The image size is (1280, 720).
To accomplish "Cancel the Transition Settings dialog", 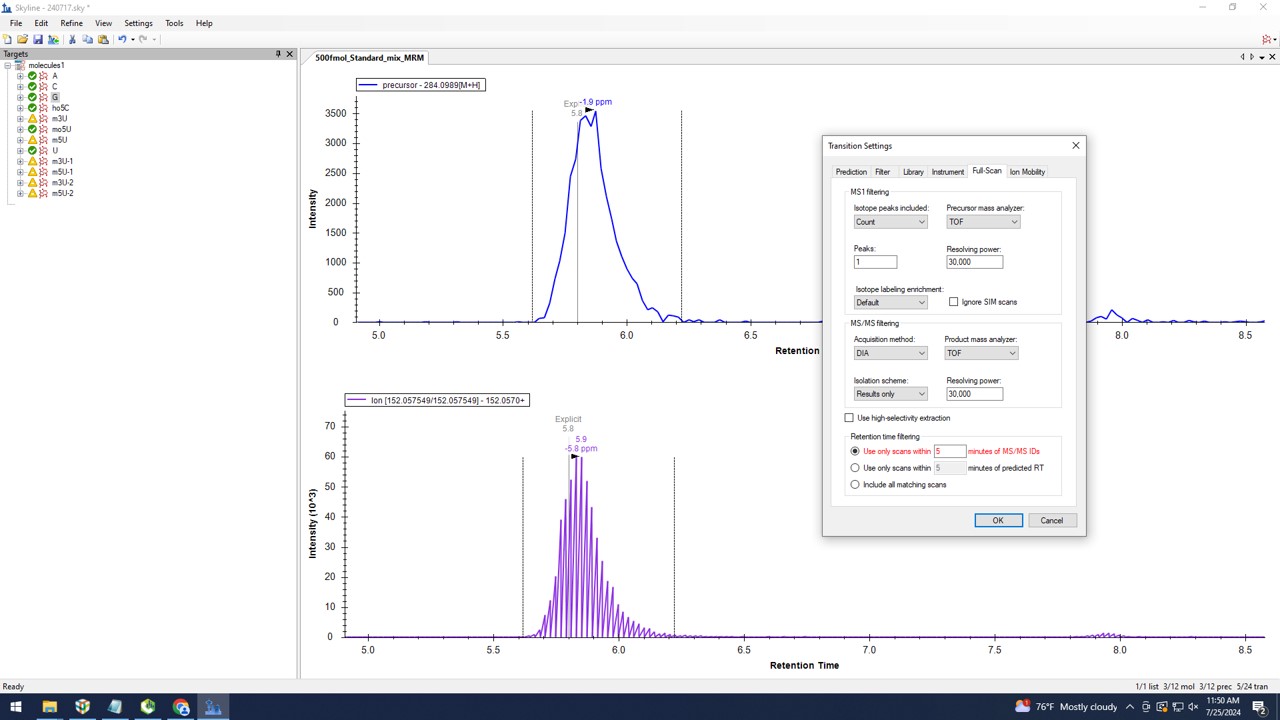I will click(x=1051, y=520).
